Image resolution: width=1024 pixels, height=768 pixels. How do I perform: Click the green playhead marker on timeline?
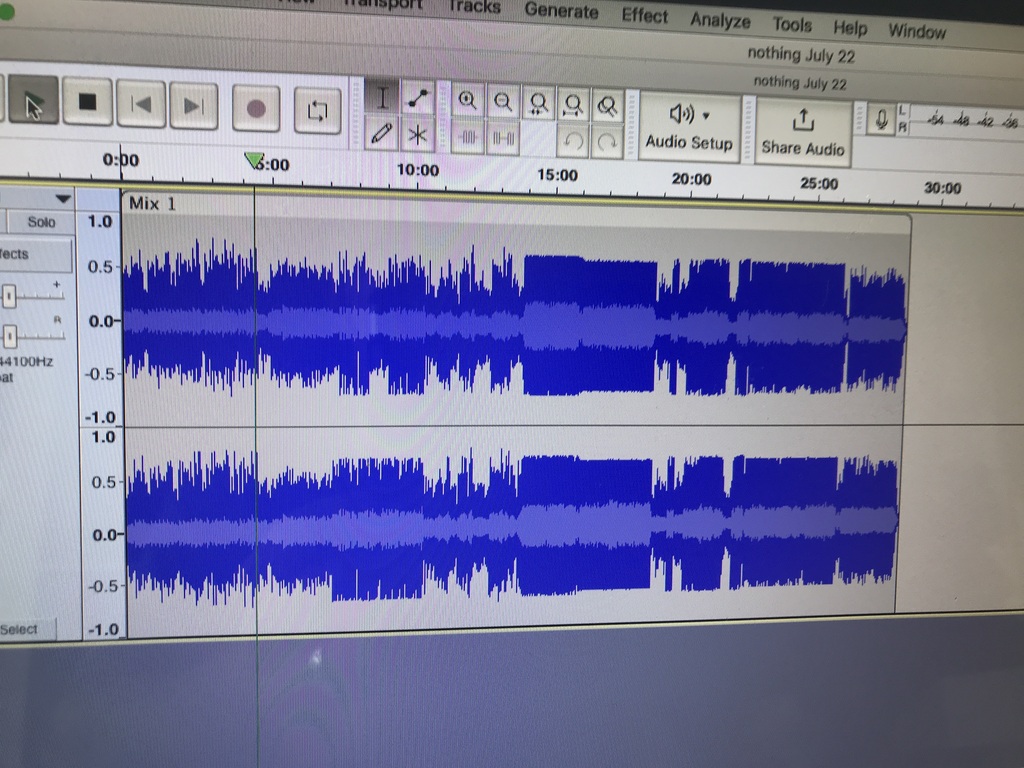pyautogui.click(x=253, y=161)
